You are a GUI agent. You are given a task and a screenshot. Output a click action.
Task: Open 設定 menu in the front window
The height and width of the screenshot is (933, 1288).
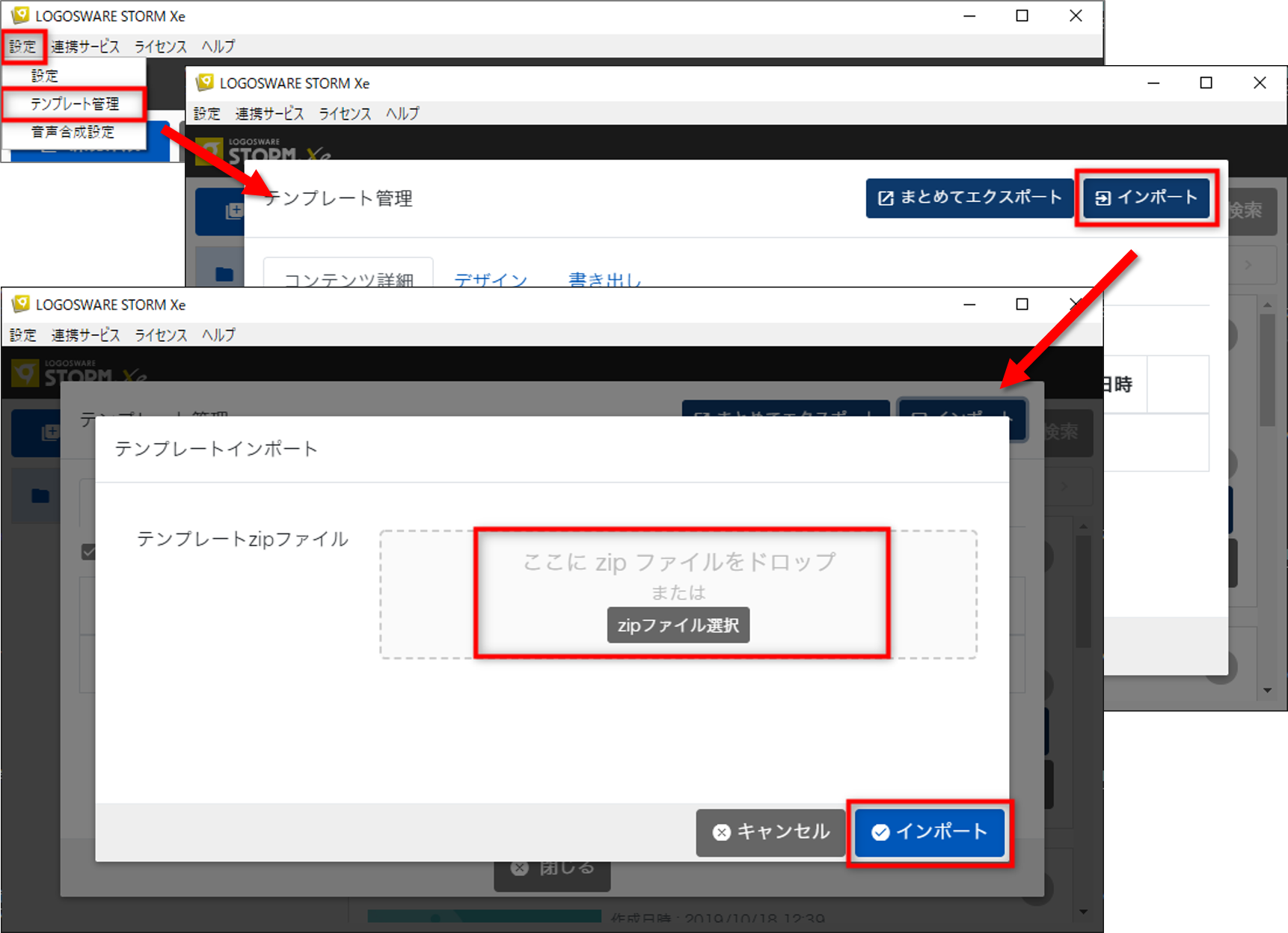pyautogui.click(x=22, y=335)
